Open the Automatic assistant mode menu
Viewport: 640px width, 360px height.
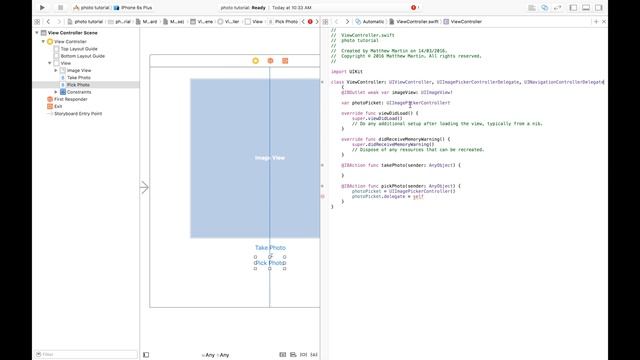click(x=370, y=22)
